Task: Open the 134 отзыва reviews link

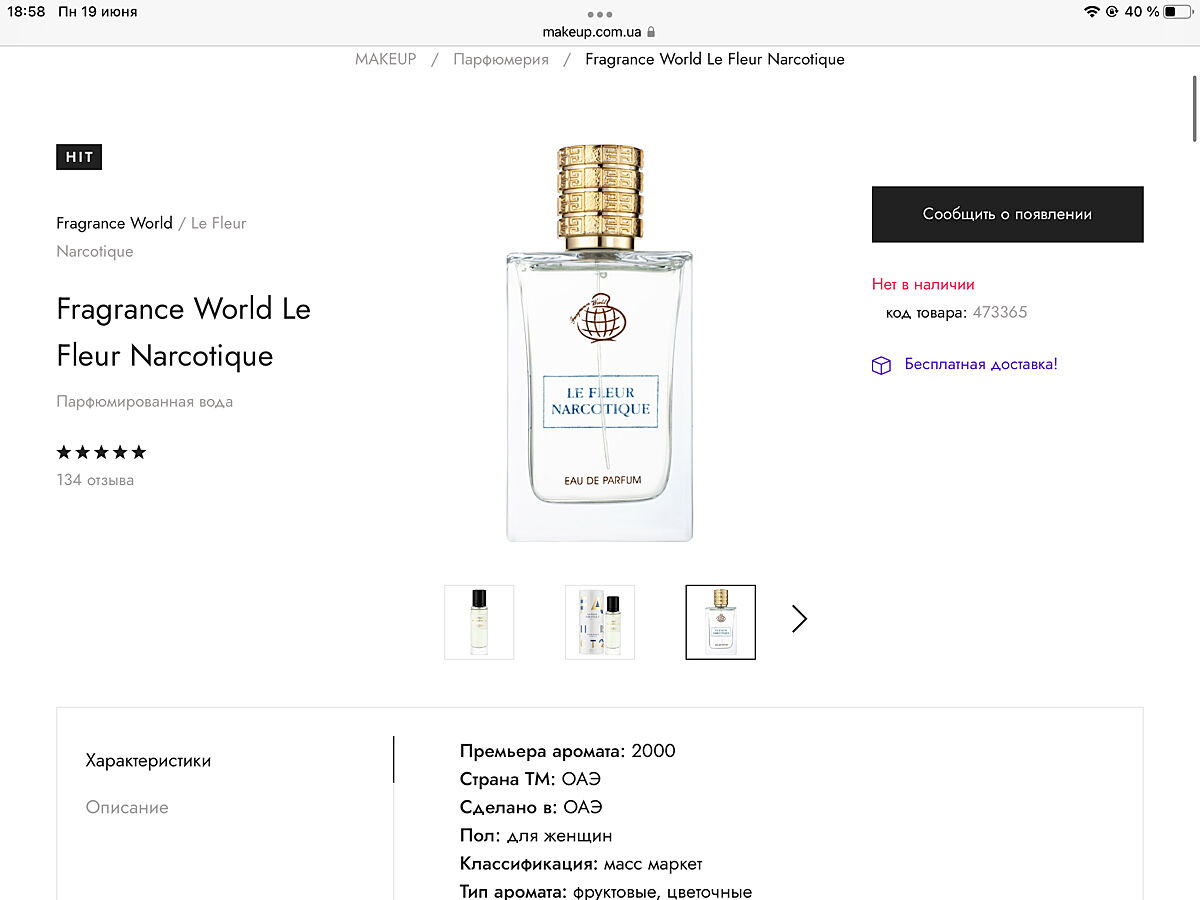Action: (x=95, y=480)
